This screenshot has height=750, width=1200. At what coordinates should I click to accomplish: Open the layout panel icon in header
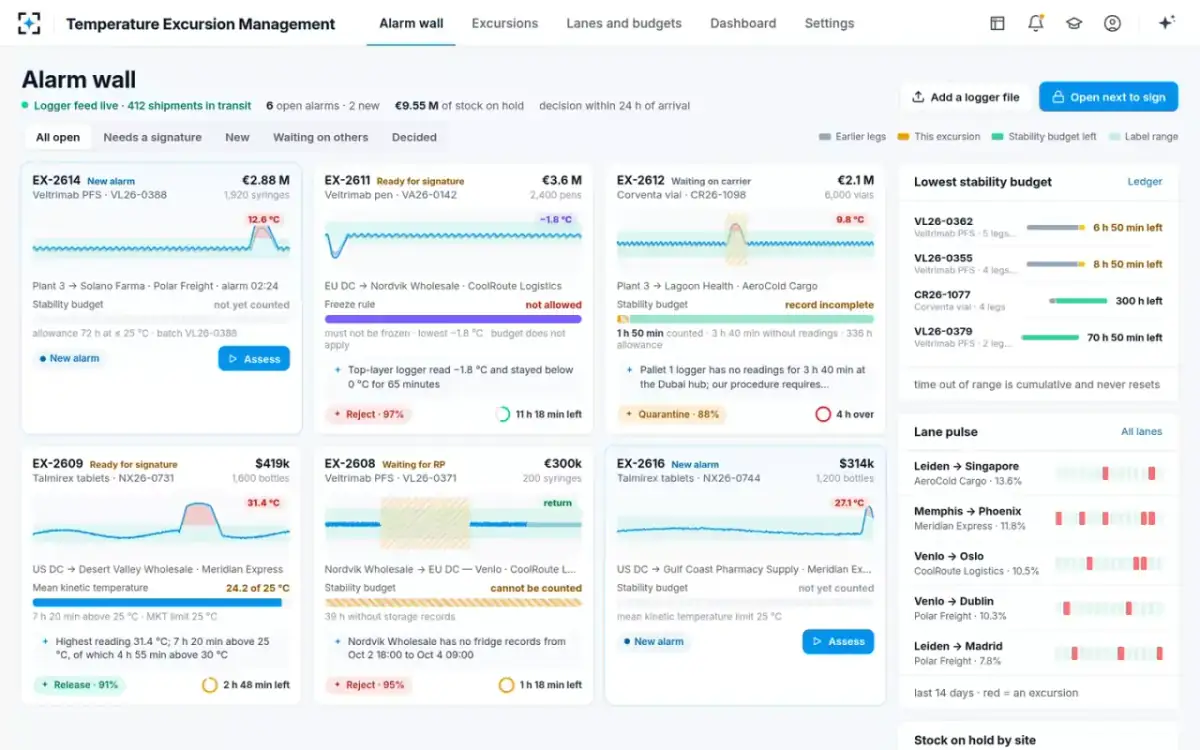(997, 23)
